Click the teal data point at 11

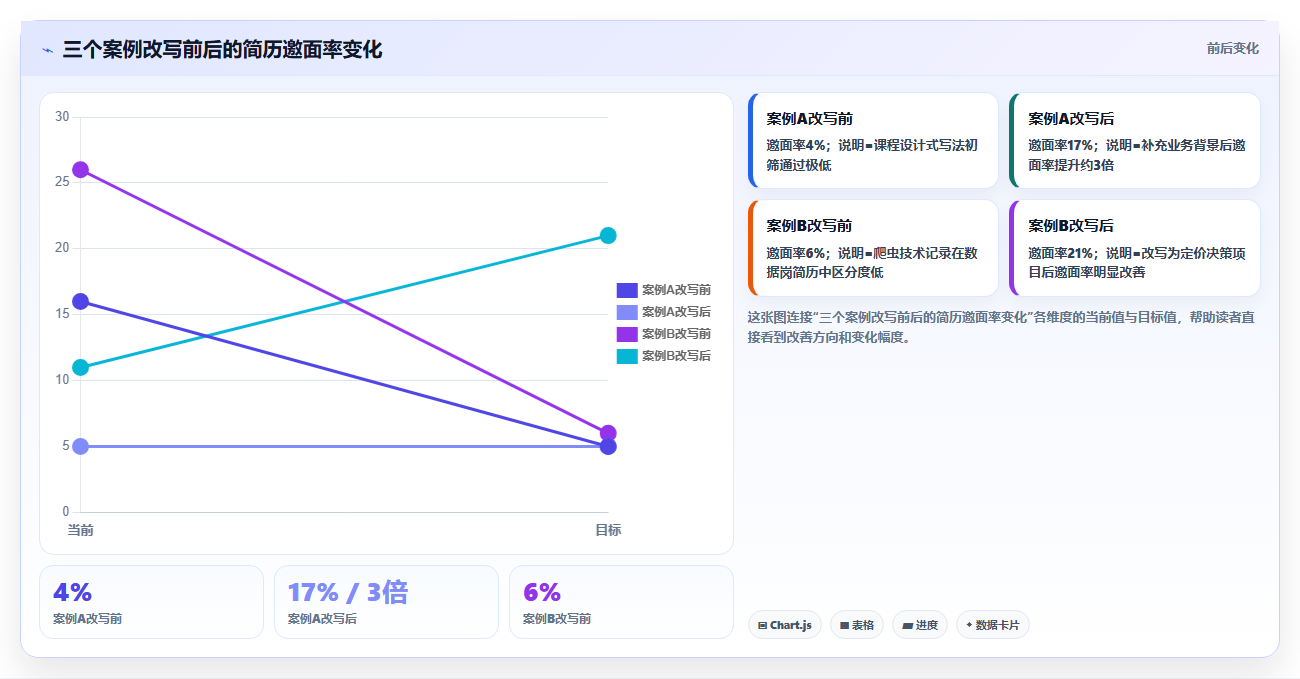pyautogui.click(x=81, y=367)
